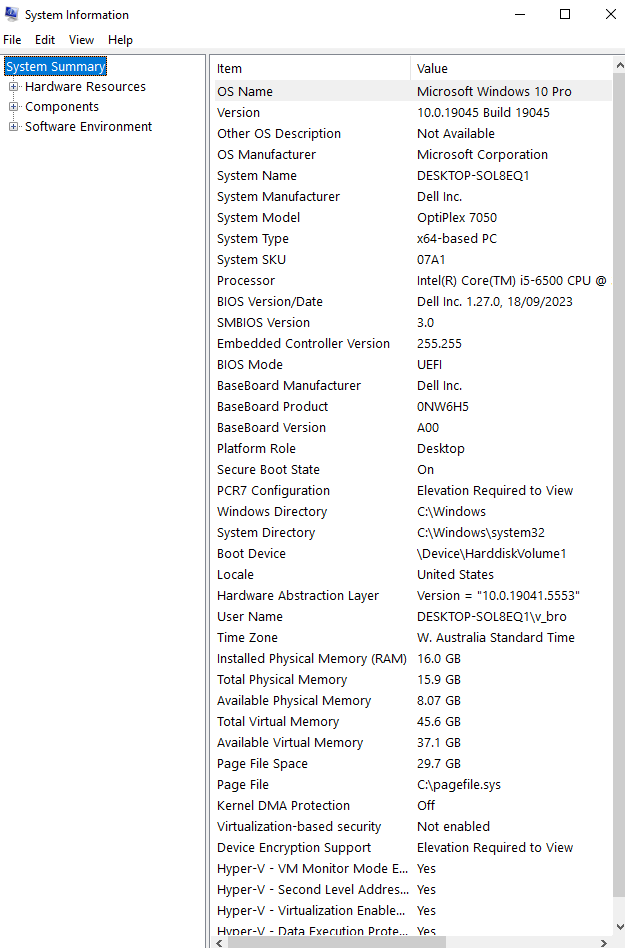The image size is (625, 948).
Task: Open the Edit menu
Action: coord(45,40)
